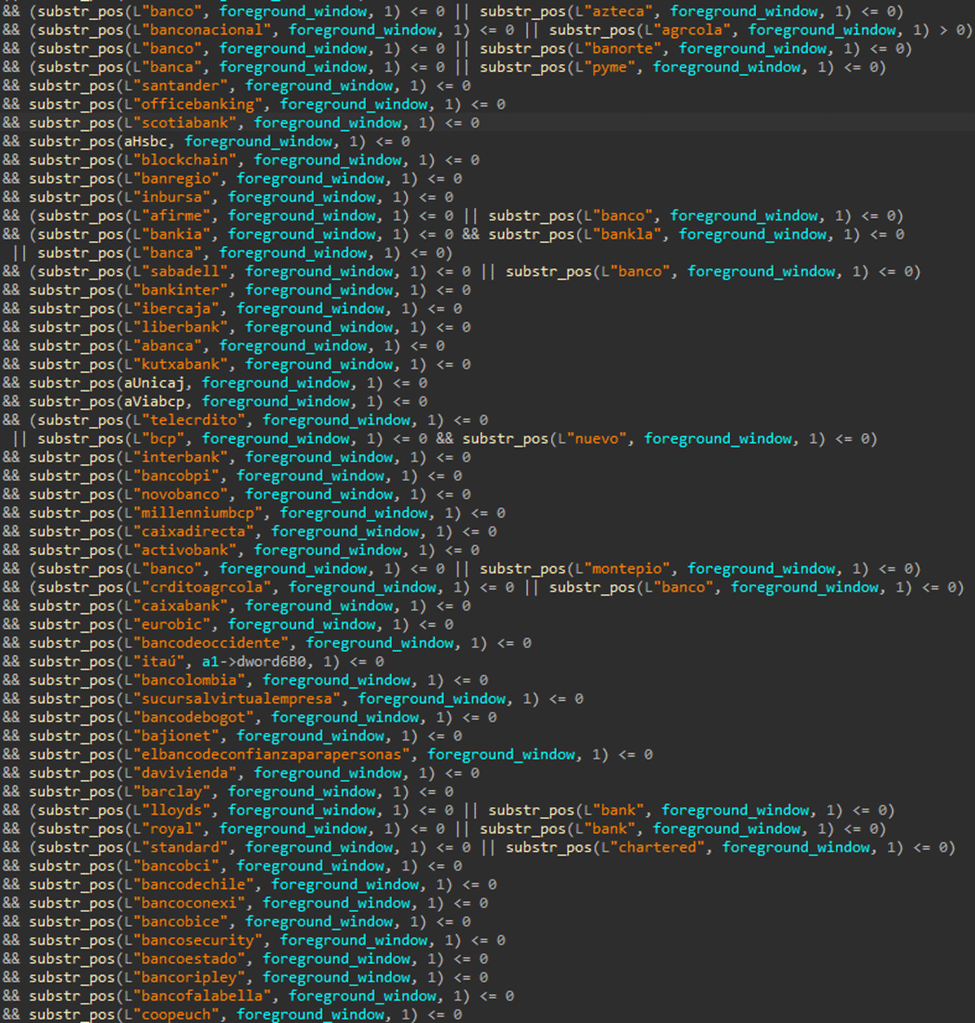Click the "royal" string
This screenshot has width=975, height=1023.
coord(172,830)
